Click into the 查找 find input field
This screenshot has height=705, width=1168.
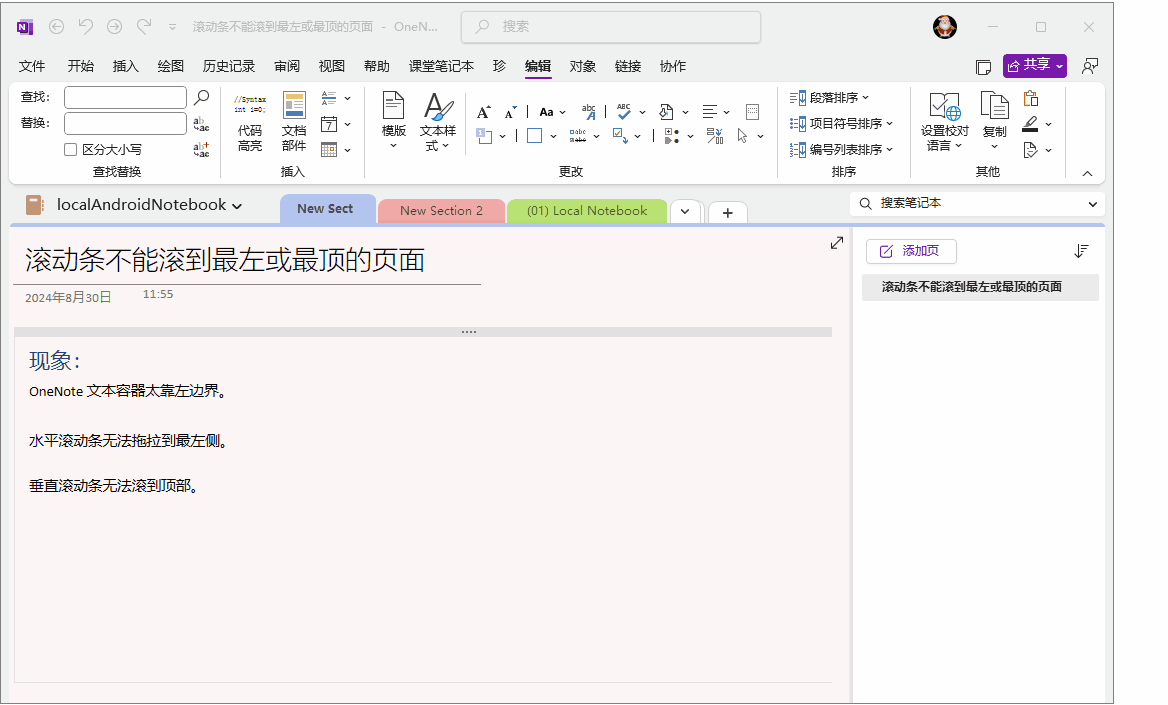coord(125,98)
